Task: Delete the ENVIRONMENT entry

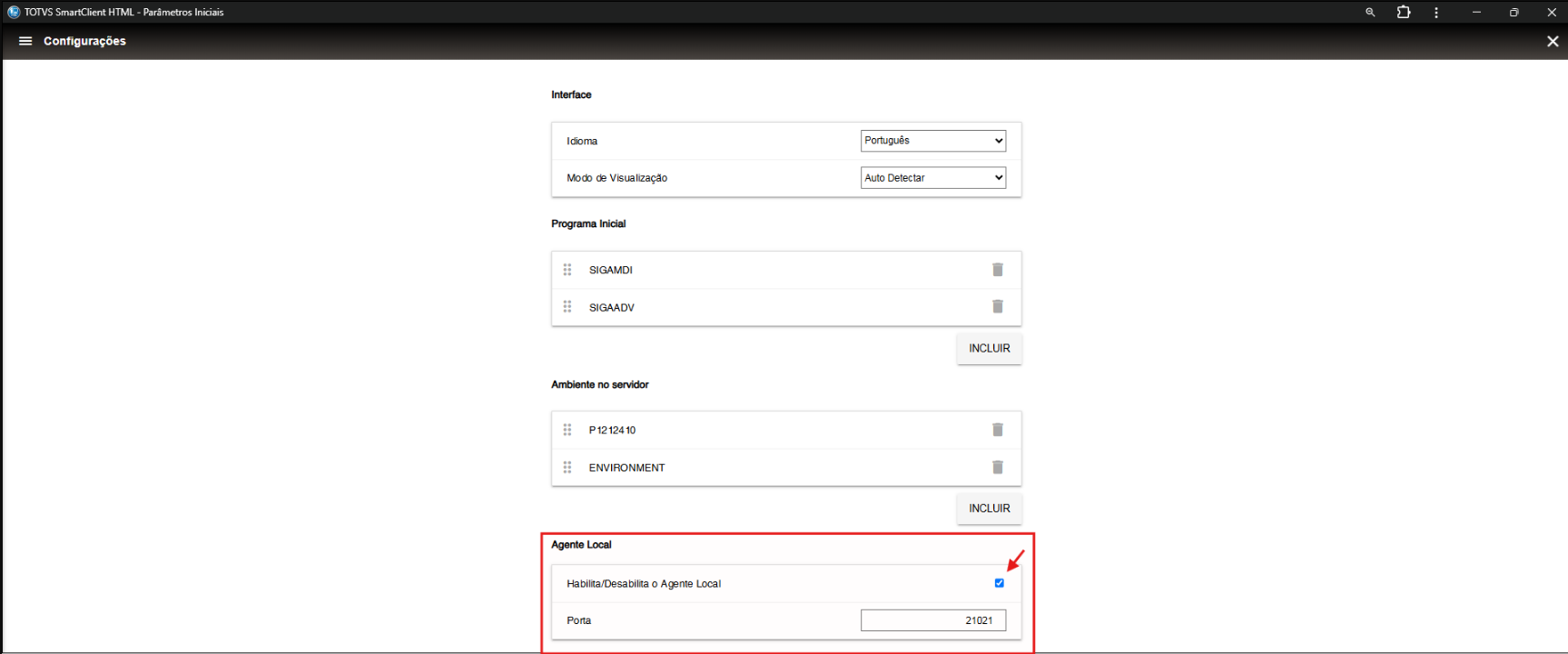Action: 998,467
